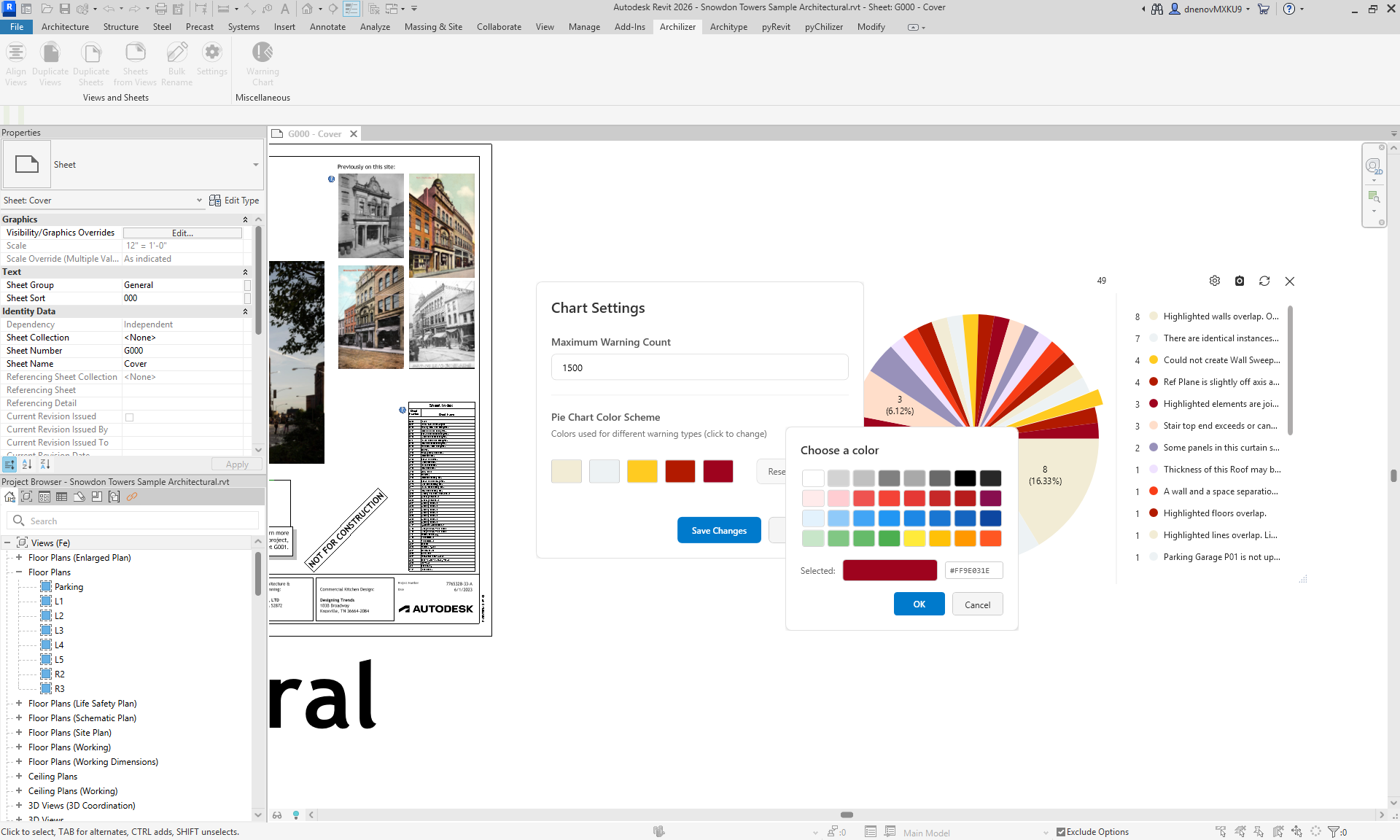This screenshot has height=840, width=1400.
Task: Click the Bulk Rename tool icon
Action: click(x=176, y=53)
